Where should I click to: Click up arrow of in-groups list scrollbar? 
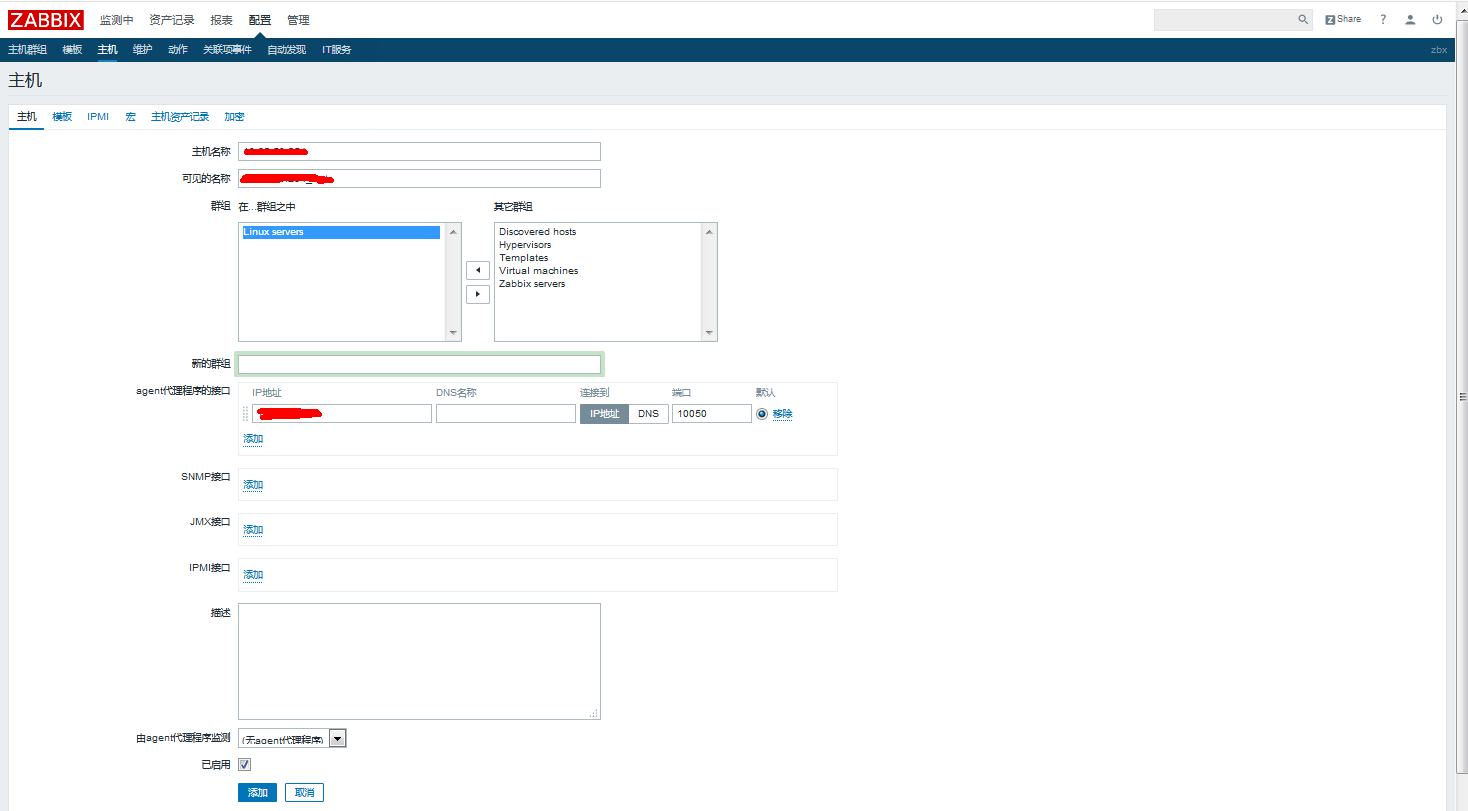[x=454, y=231]
